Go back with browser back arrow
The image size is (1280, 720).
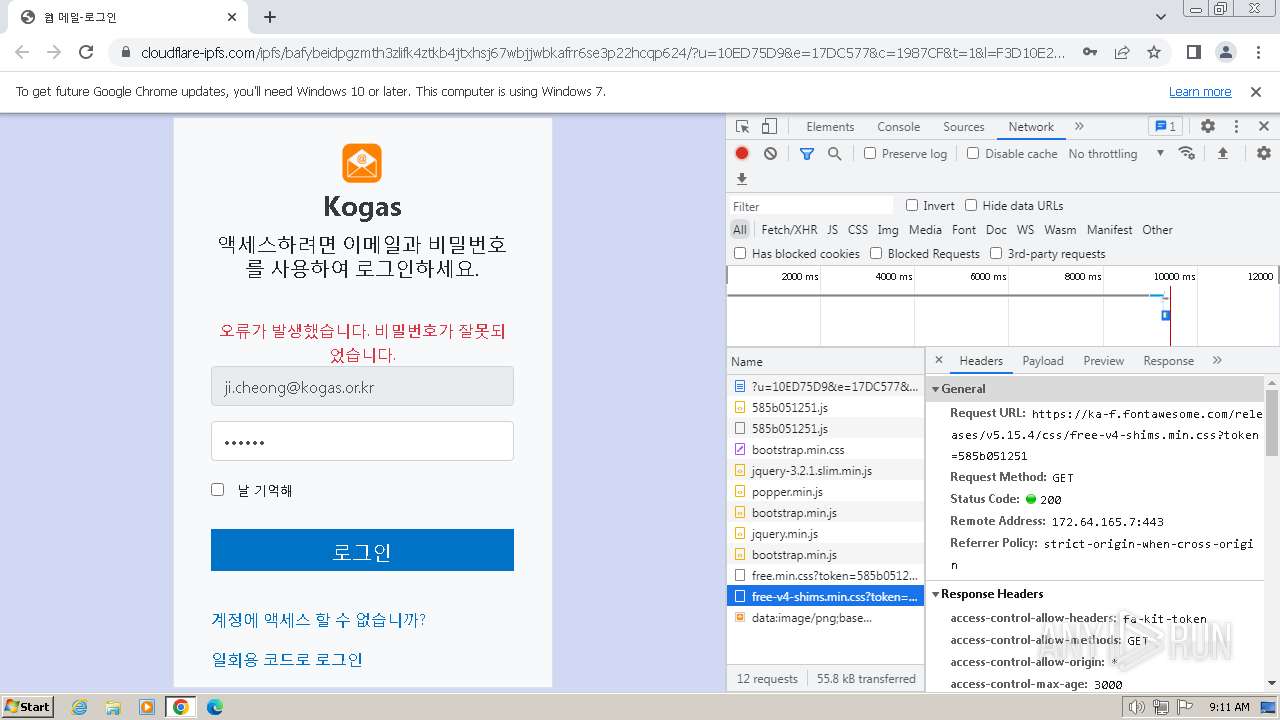coord(22,52)
